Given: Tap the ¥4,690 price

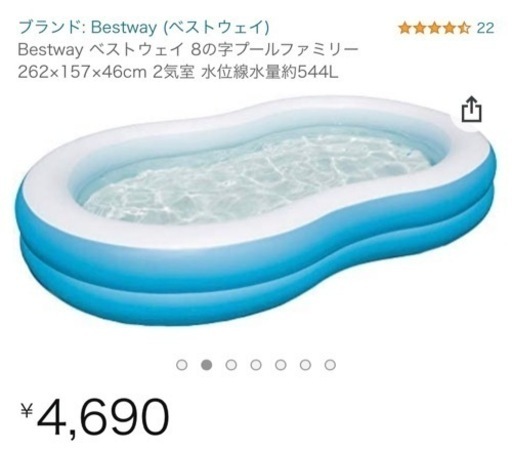Looking at the screenshot, I should coord(95,417).
